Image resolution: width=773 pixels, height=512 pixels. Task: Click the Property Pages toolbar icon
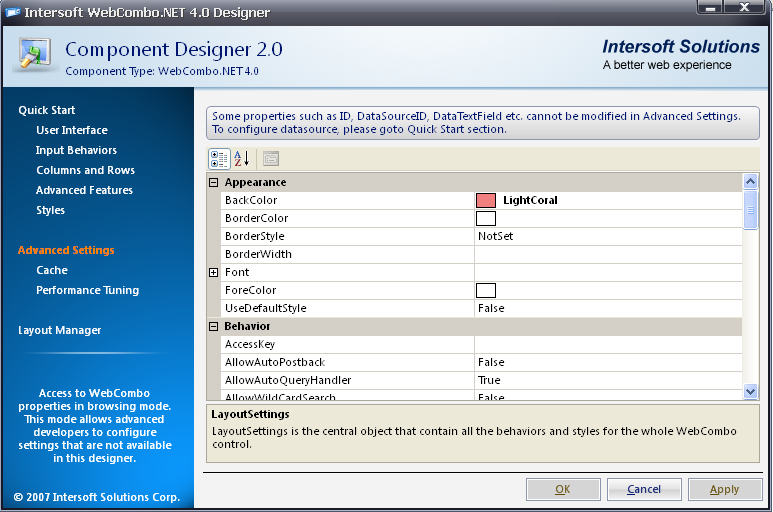pos(271,159)
